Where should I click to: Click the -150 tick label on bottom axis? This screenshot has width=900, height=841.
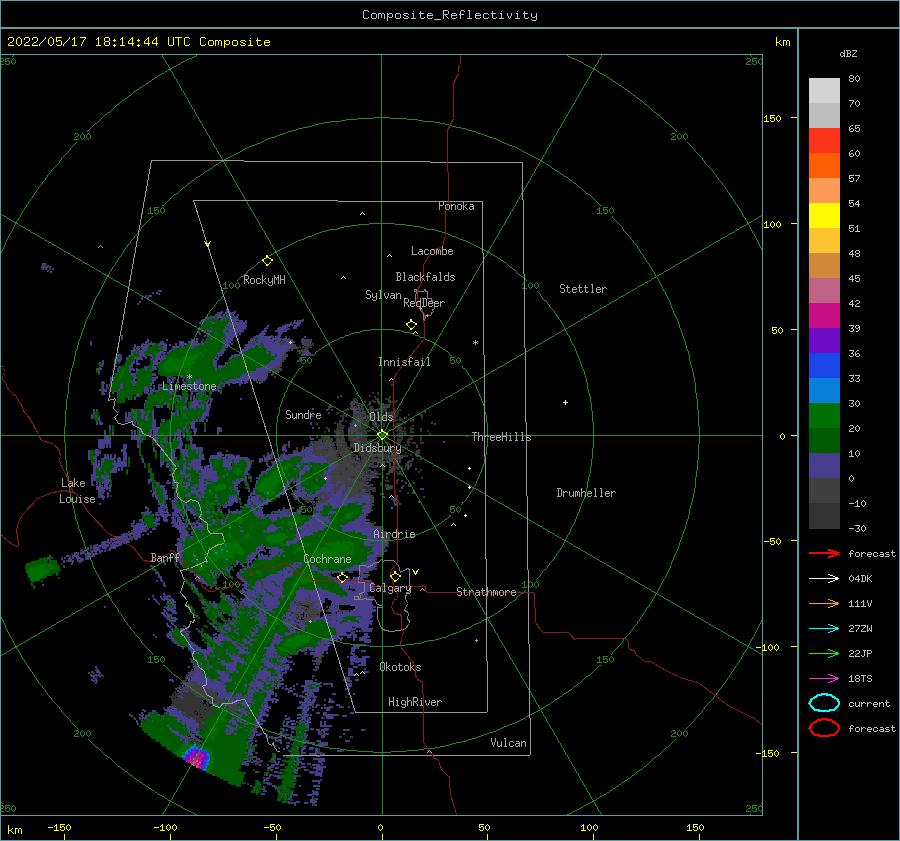[59, 827]
